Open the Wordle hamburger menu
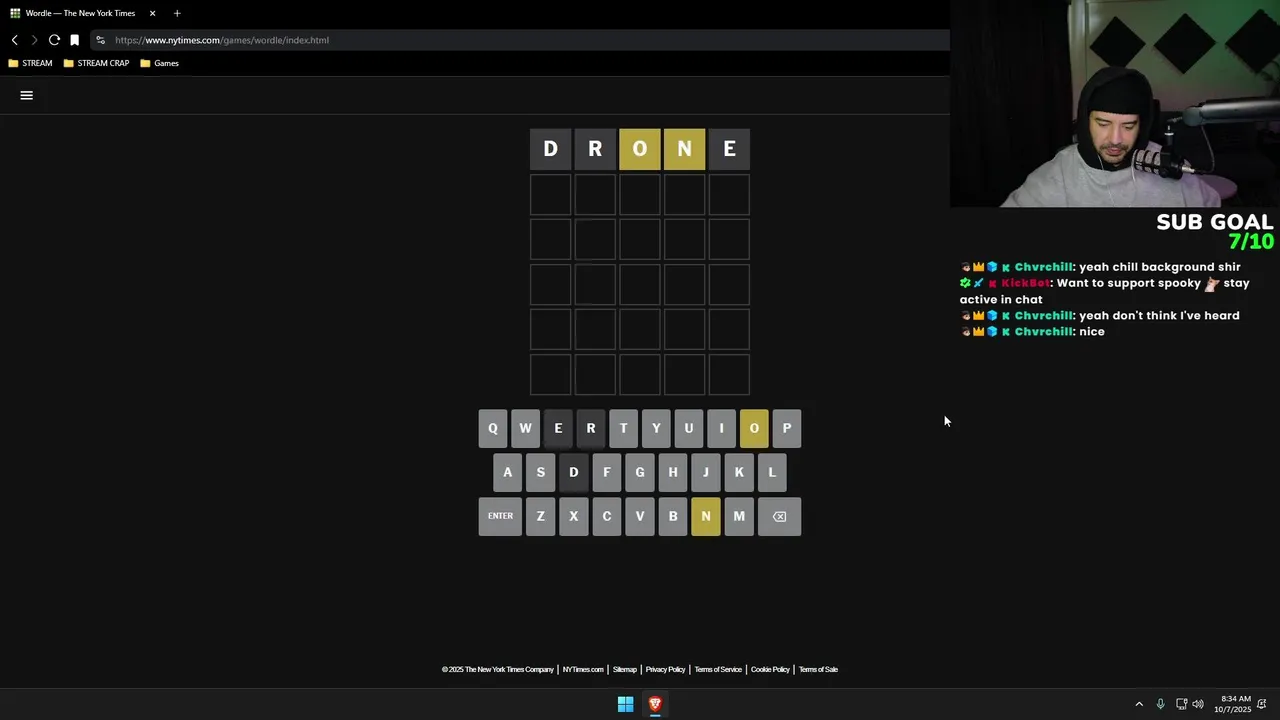1280x720 pixels. [27, 95]
